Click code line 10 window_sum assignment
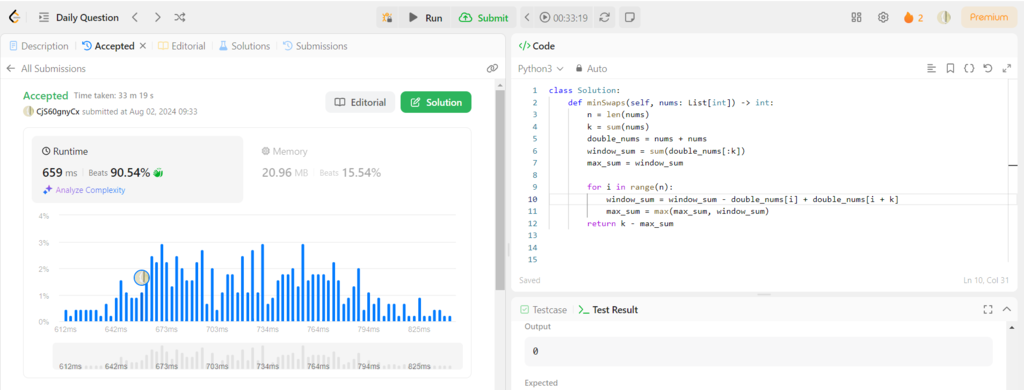 pyautogui.click(x=752, y=199)
